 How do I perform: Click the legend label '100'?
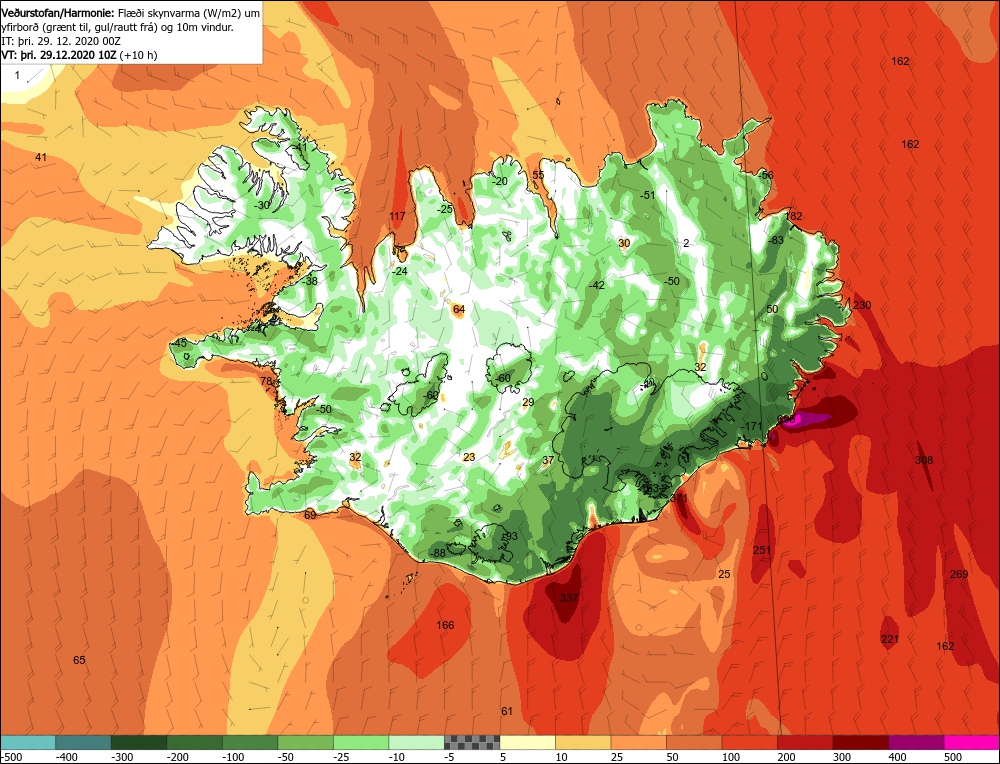[x=731, y=757]
